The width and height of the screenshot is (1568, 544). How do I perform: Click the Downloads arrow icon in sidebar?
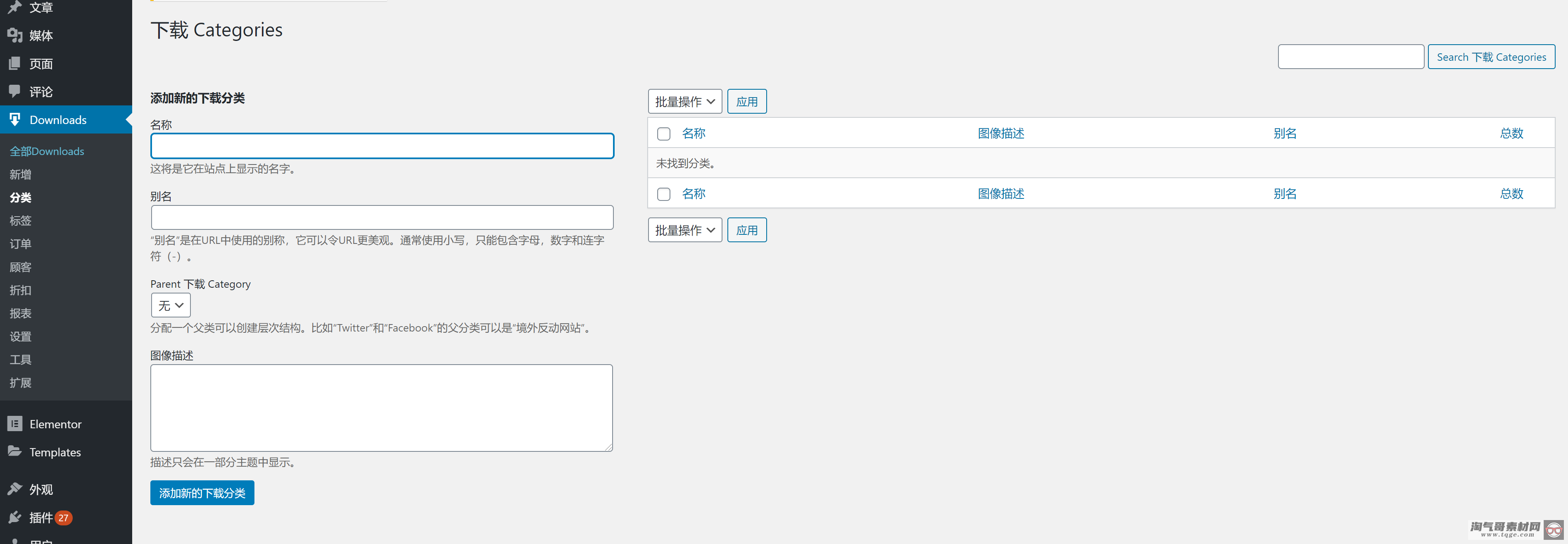14,119
